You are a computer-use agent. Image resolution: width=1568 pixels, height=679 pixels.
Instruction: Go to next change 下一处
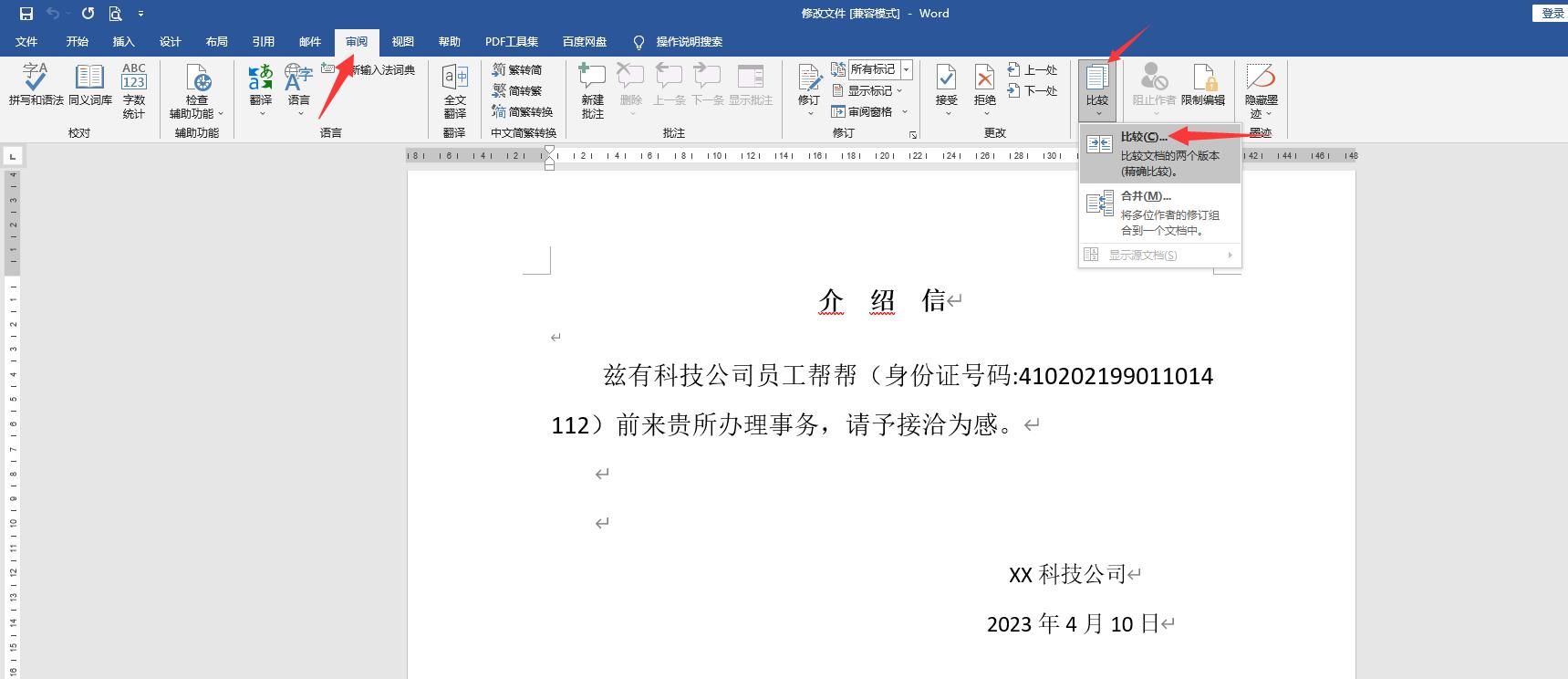tap(1033, 90)
